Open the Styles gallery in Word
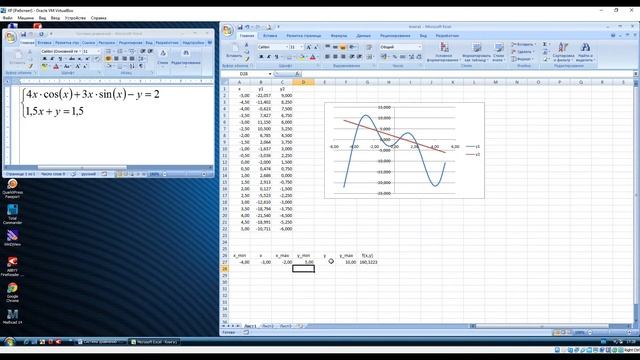This screenshot has width=640, height=360. [x=163, y=57]
